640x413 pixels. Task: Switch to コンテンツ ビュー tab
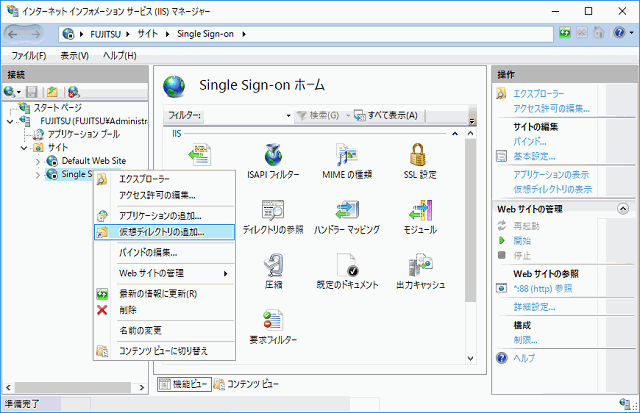coord(246,384)
